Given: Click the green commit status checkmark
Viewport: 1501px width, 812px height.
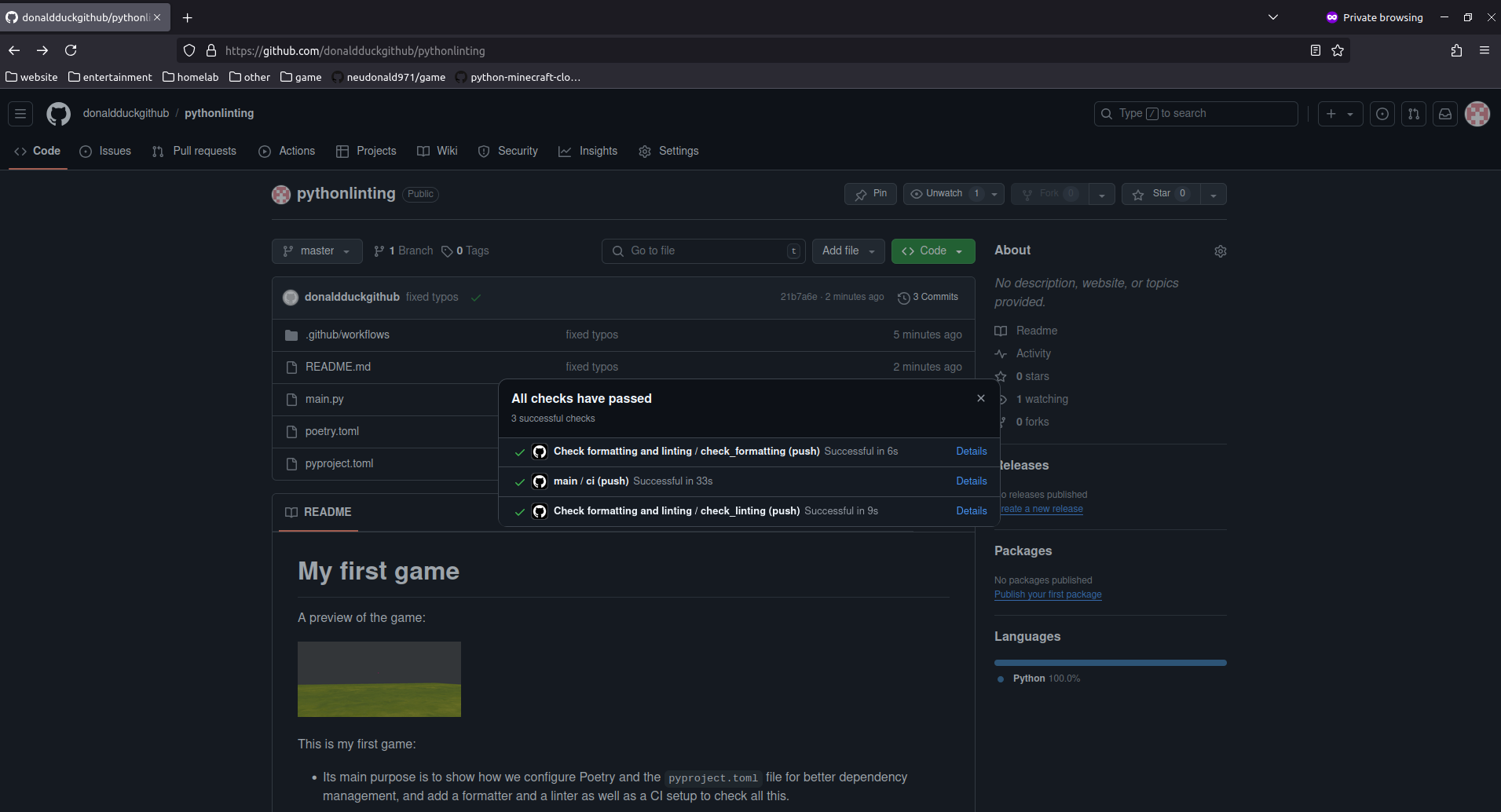Looking at the screenshot, I should click(476, 298).
